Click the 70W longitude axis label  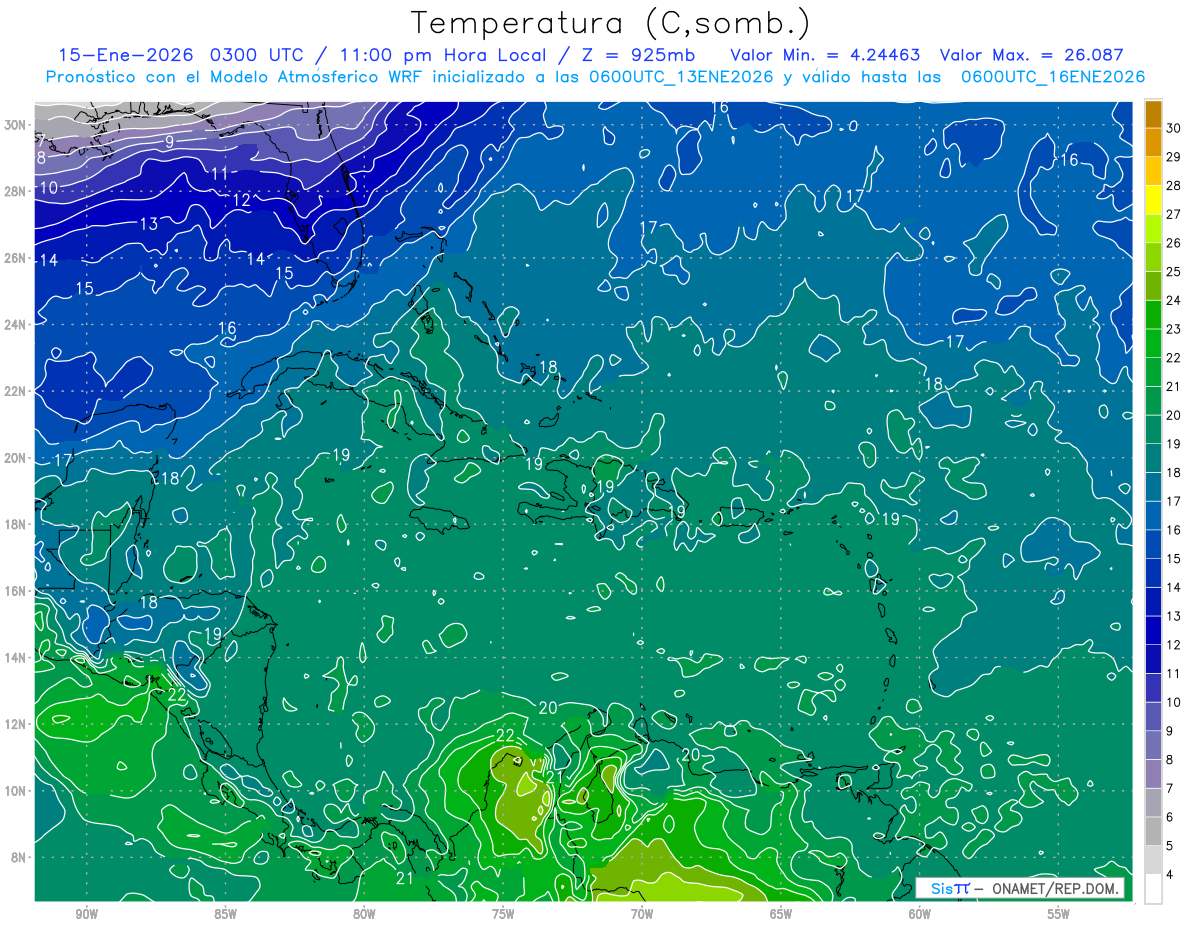tap(642, 914)
